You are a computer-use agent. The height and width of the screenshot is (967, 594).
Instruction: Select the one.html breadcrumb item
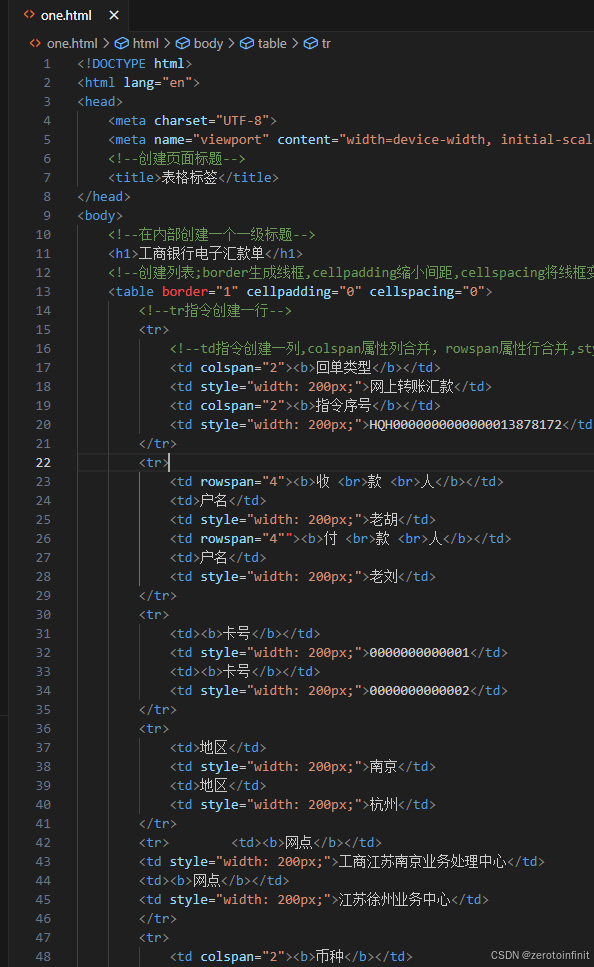[72, 43]
